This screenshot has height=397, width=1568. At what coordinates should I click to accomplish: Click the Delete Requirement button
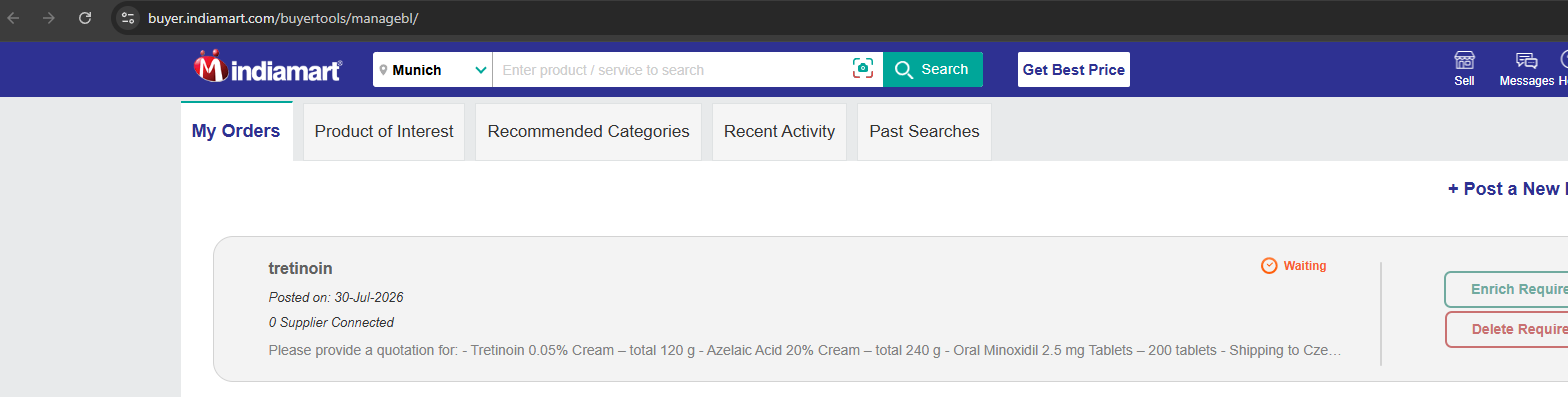pos(1506,329)
